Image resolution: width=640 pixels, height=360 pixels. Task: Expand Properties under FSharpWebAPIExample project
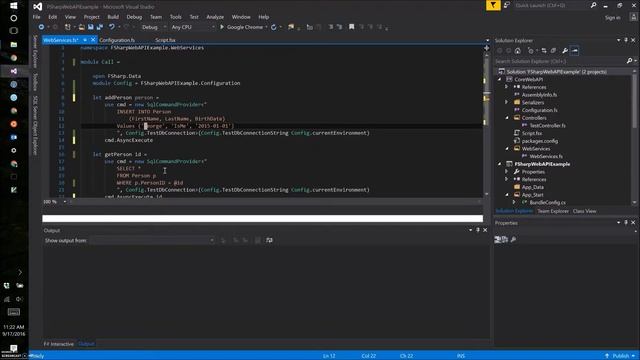pos(507,172)
